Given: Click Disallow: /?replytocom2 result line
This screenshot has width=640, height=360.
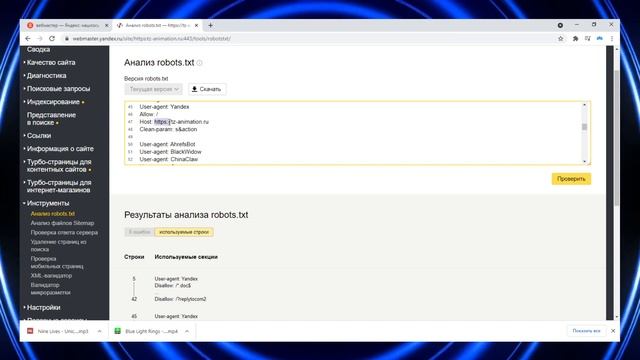Looking at the screenshot, I should [180, 299].
